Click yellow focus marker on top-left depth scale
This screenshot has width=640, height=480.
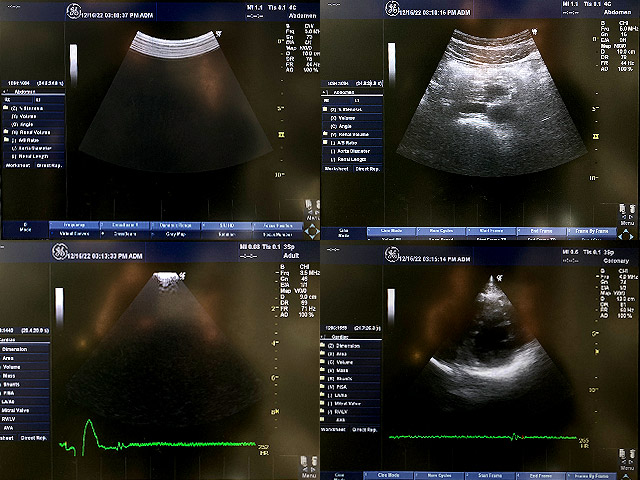click(x=281, y=135)
